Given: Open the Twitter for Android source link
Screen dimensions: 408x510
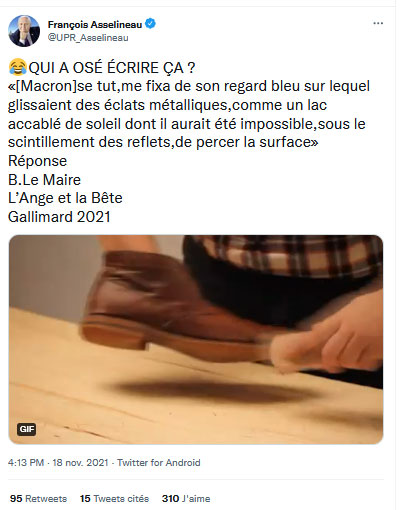Looking at the screenshot, I should pos(159,463).
